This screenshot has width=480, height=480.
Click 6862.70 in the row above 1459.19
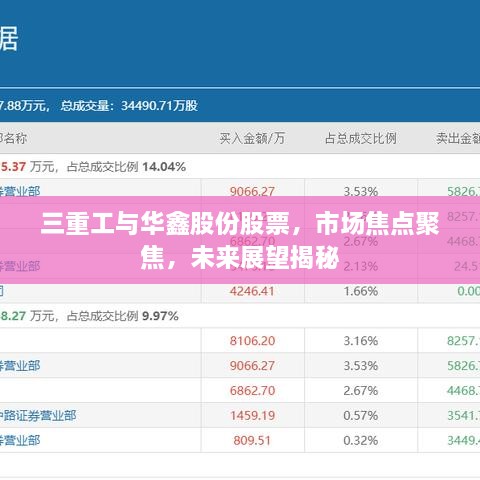pos(252,390)
